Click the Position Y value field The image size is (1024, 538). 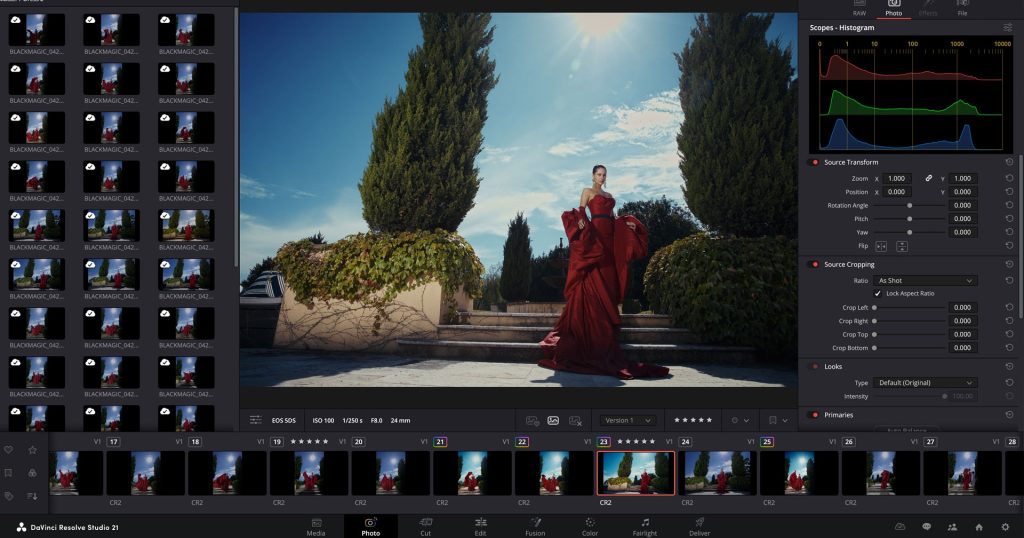pyautogui.click(x=962, y=192)
